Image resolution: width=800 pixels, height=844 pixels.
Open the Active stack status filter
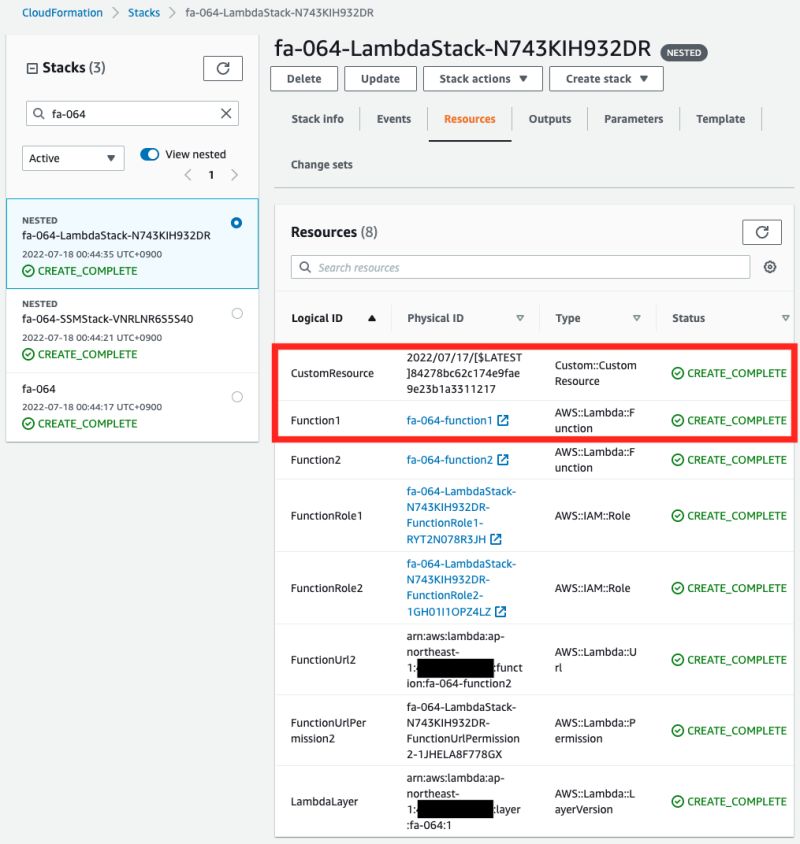72,158
